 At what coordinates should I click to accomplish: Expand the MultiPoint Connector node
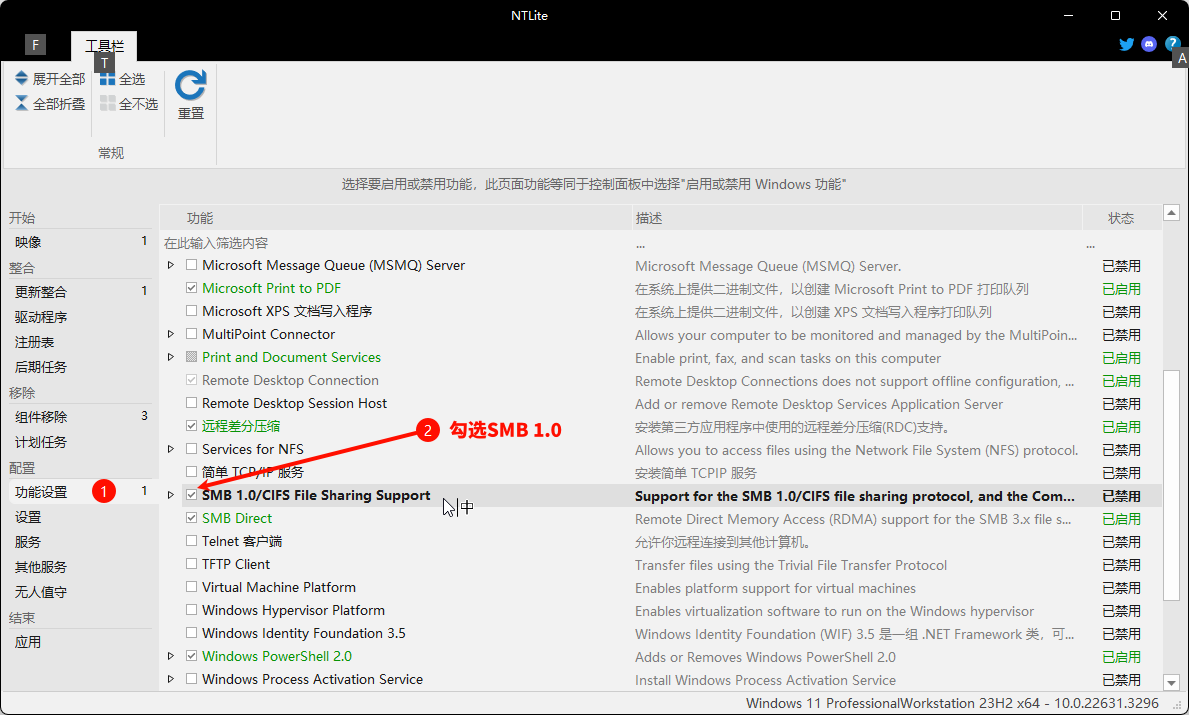[x=171, y=334]
